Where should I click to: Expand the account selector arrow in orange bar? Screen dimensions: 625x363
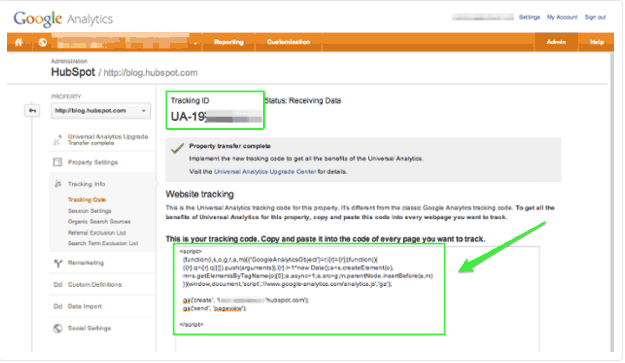[x=195, y=43]
